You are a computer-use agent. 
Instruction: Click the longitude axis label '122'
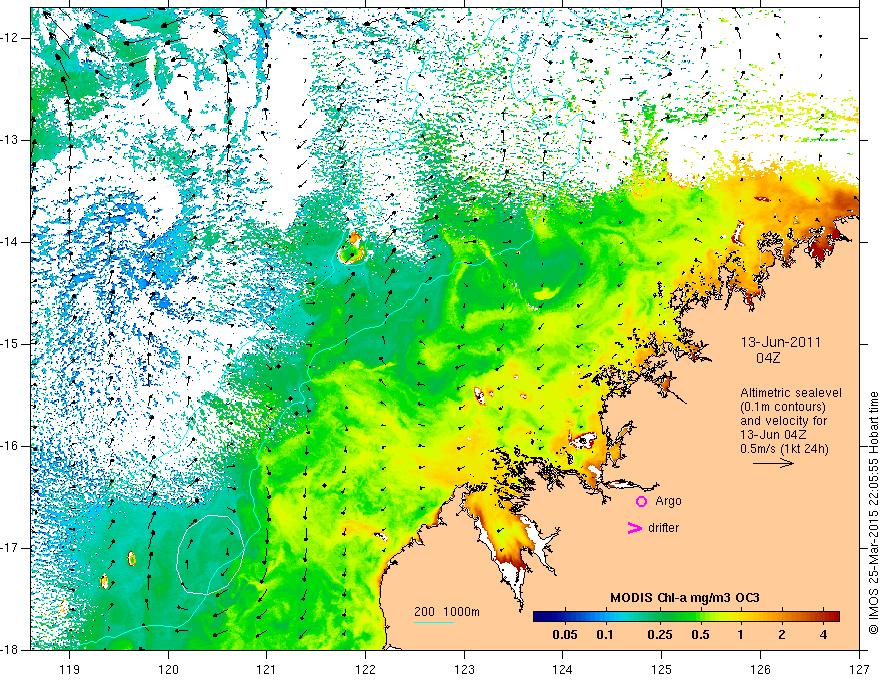pos(365,669)
